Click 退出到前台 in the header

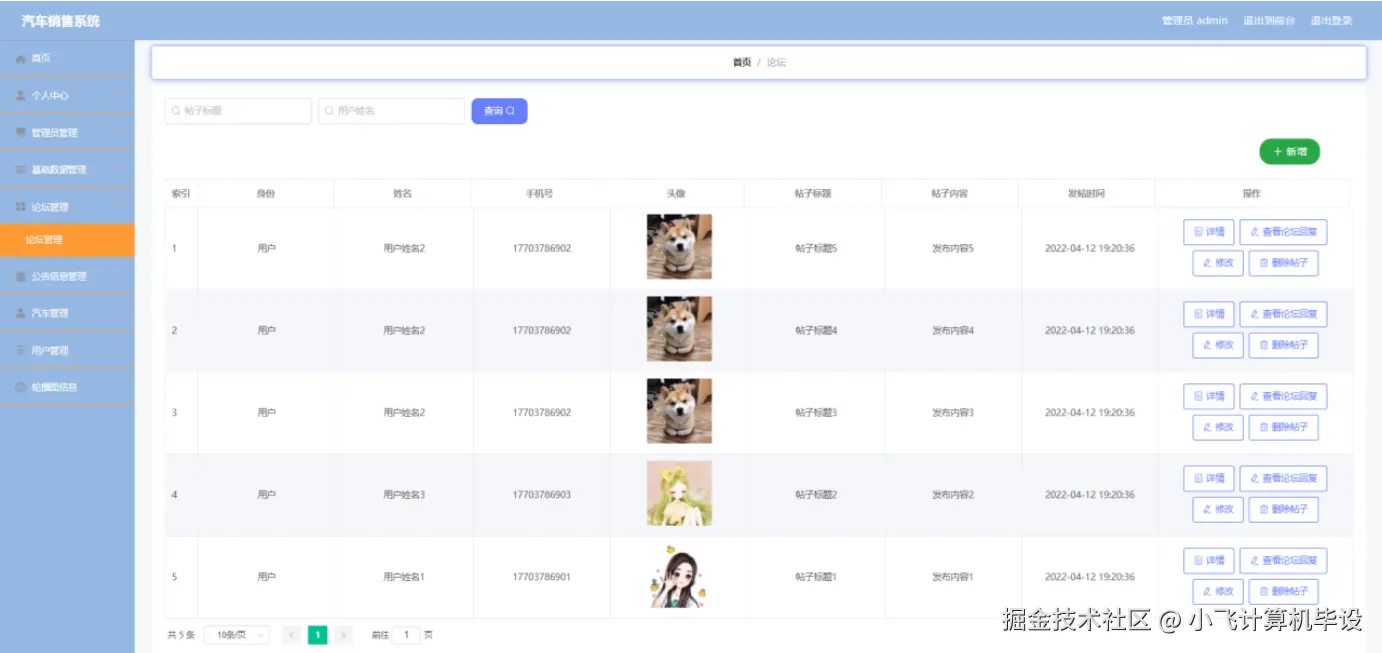pyautogui.click(x=1269, y=21)
